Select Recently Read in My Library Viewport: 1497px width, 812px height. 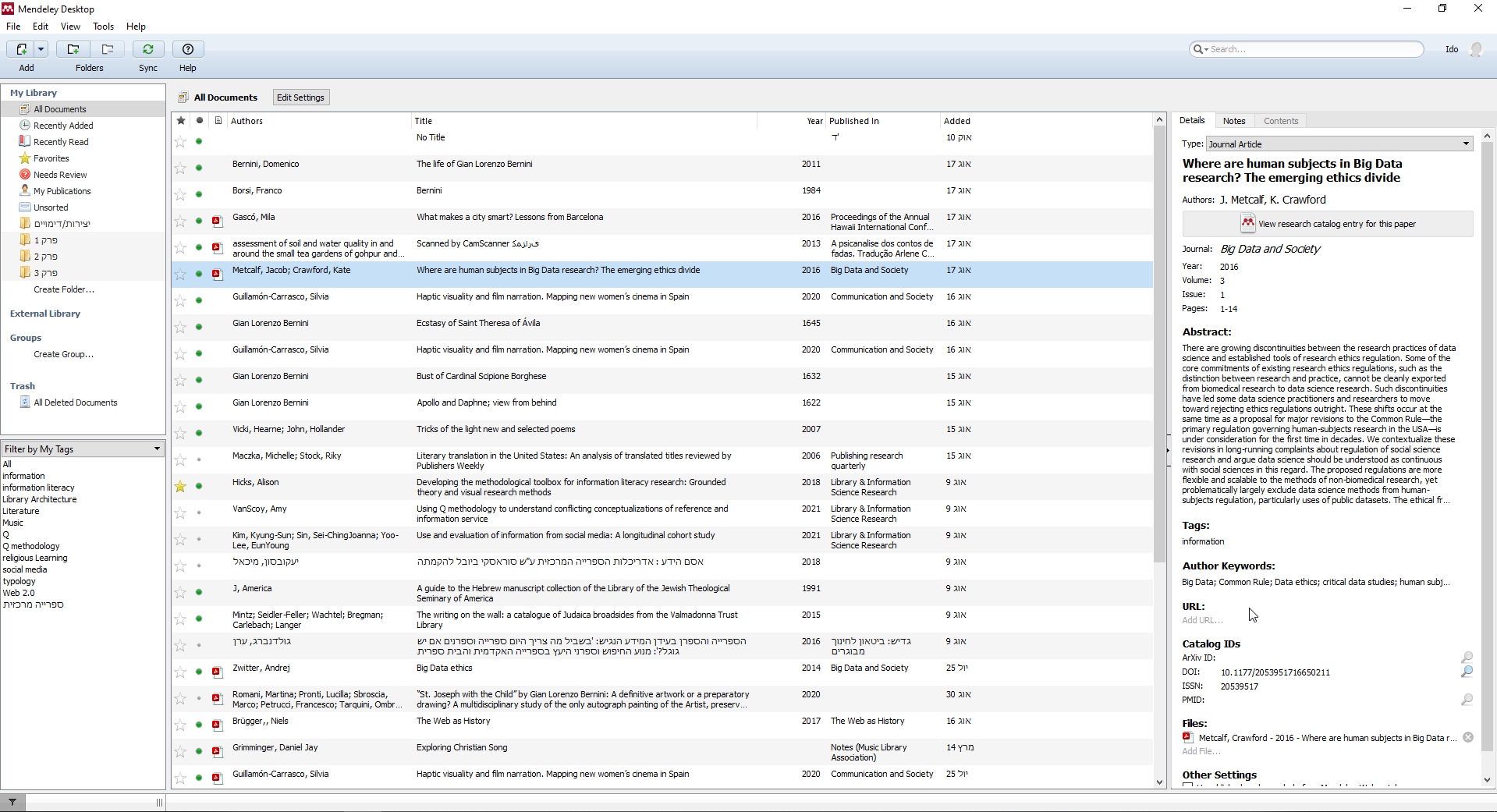tap(61, 142)
